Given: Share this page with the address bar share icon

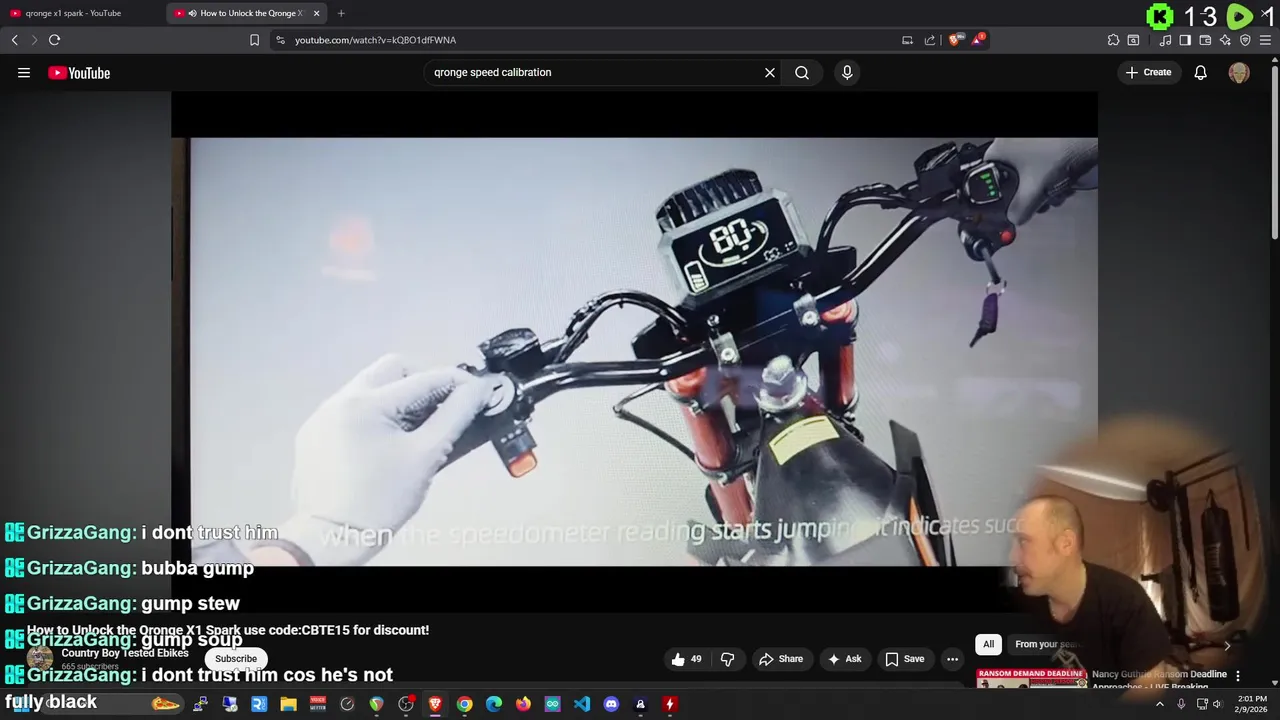Looking at the screenshot, I should [x=930, y=40].
